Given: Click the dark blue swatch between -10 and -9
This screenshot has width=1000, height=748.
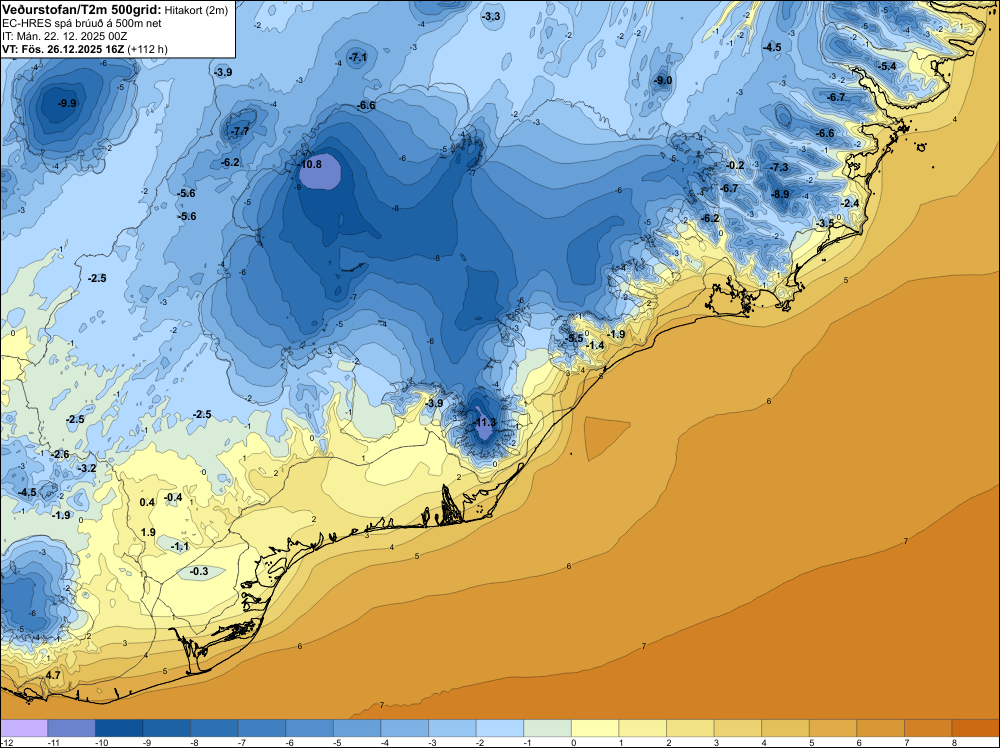Looking at the screenshot, I should point(119,728).
